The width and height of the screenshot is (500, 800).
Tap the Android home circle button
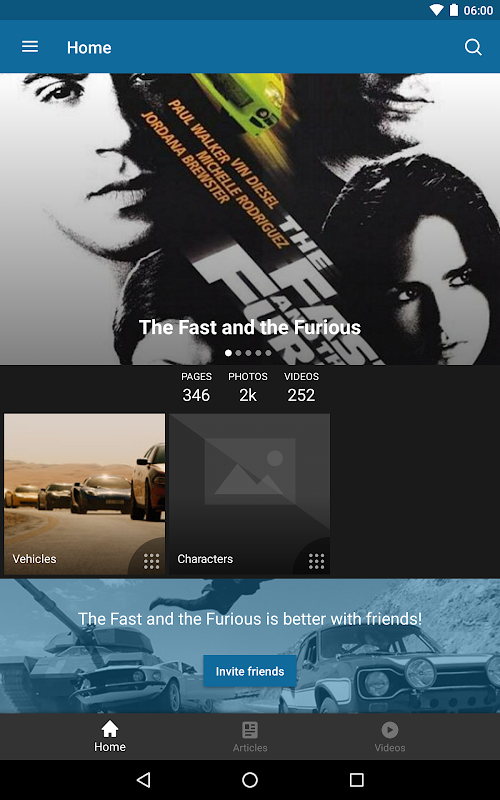click(x=250, y=780)
